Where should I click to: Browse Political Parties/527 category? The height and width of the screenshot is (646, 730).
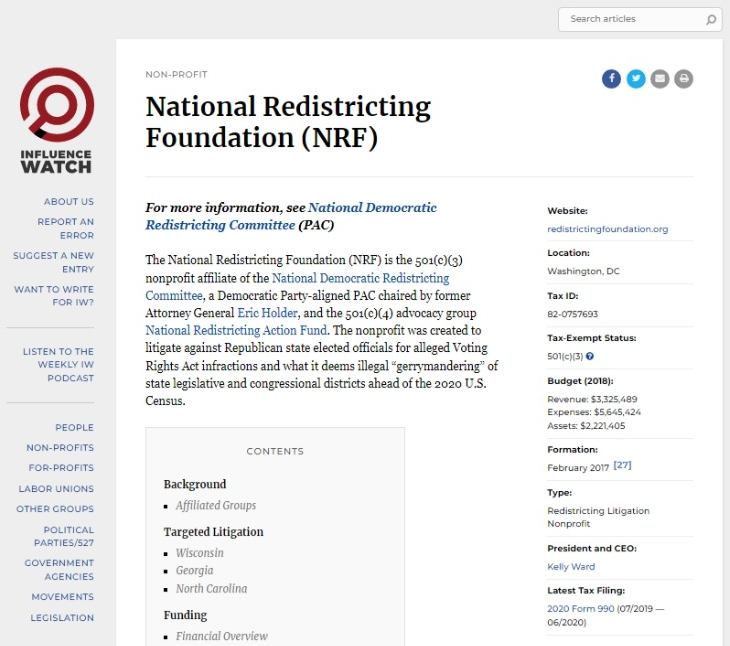(64, 536)
